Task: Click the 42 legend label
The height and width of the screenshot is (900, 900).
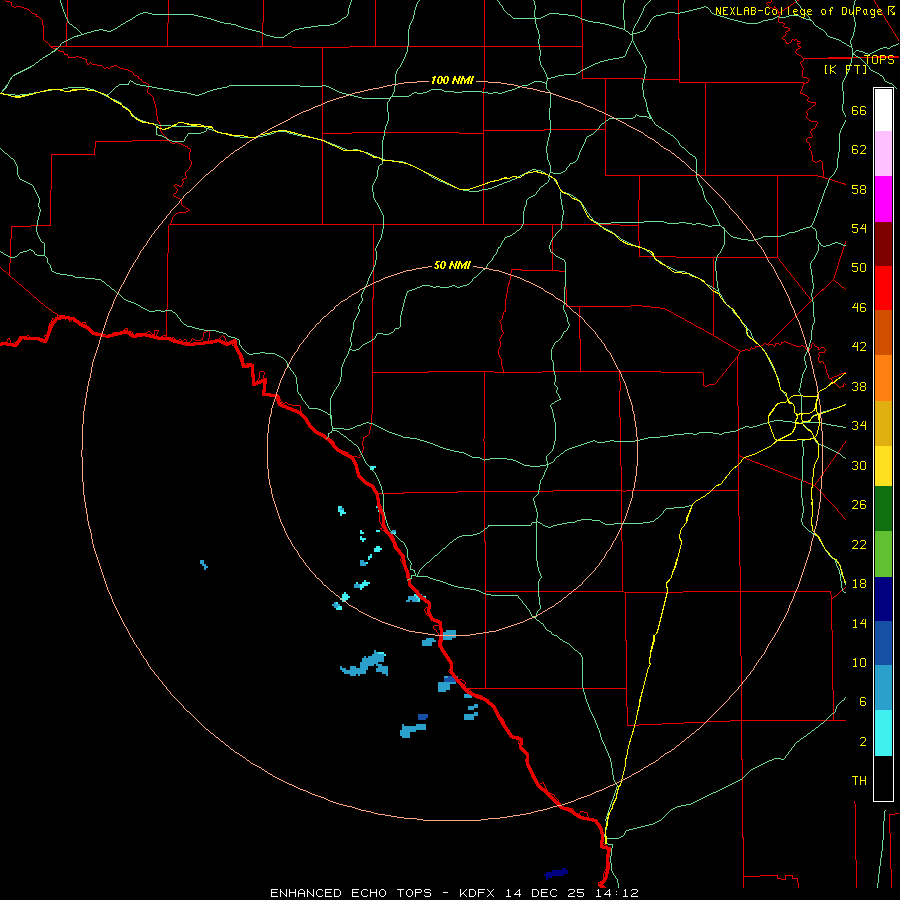Action: [x=859, y=347]
